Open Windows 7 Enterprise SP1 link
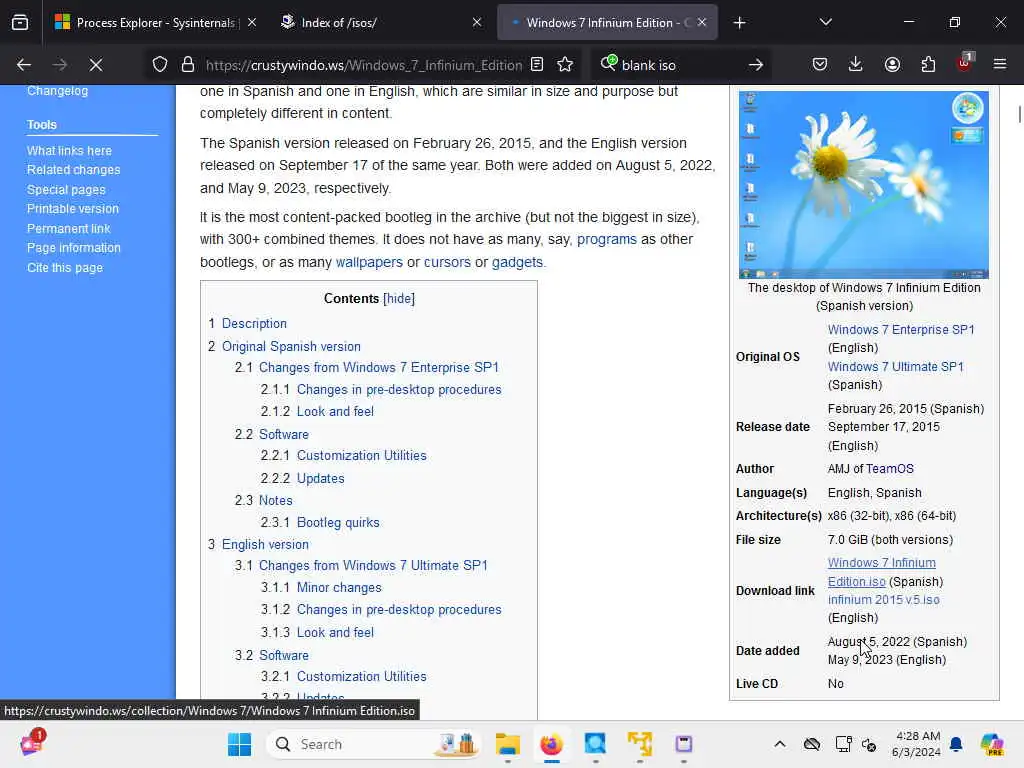This screenshot has width=1024, height=768. click(901, 330)
